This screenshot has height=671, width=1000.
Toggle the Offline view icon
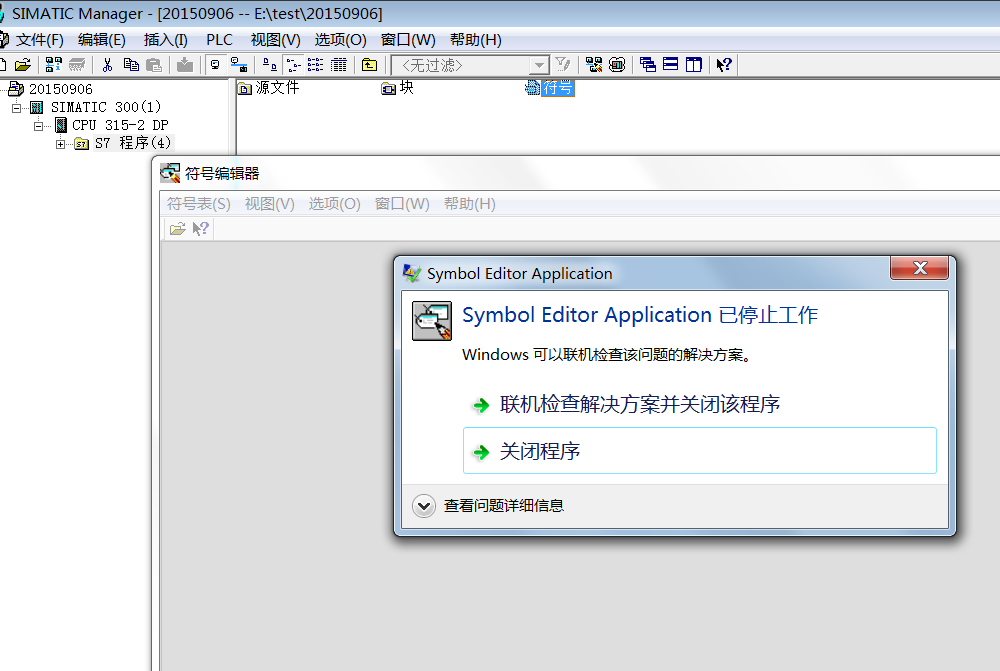pyautogui.click(x=239, y=64)
